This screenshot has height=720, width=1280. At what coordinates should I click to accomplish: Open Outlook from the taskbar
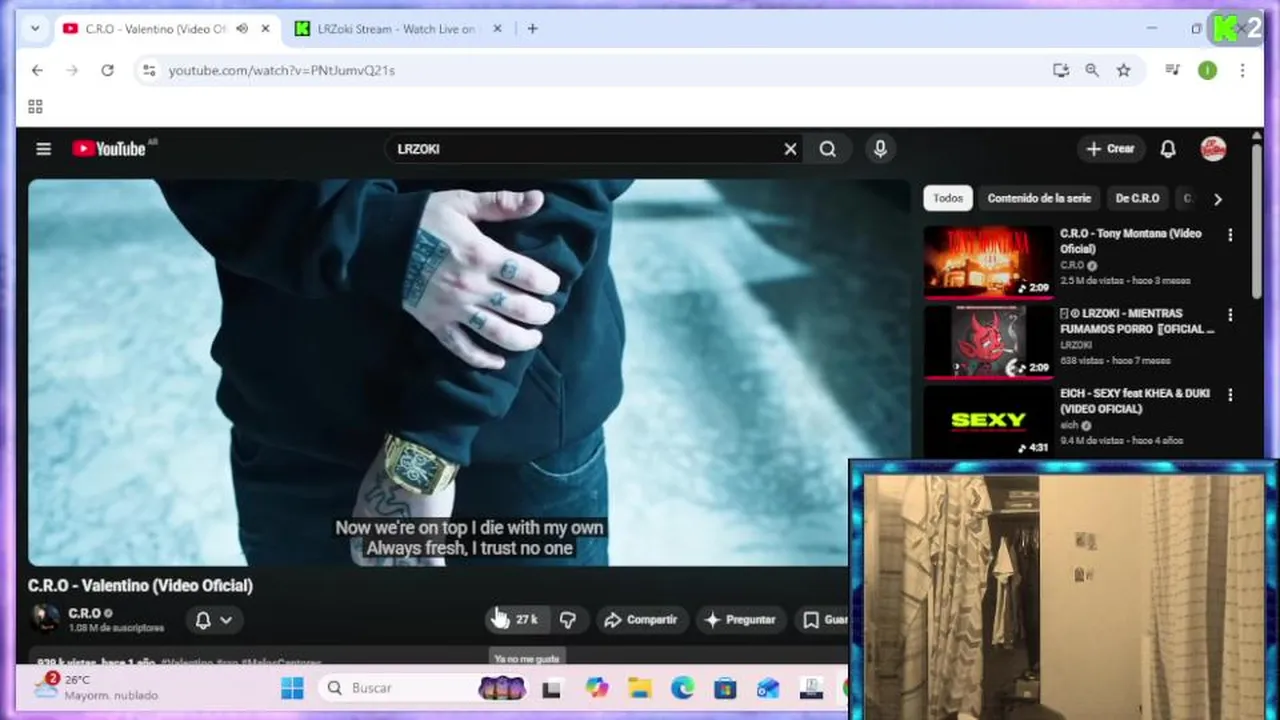tap(768, 688)
